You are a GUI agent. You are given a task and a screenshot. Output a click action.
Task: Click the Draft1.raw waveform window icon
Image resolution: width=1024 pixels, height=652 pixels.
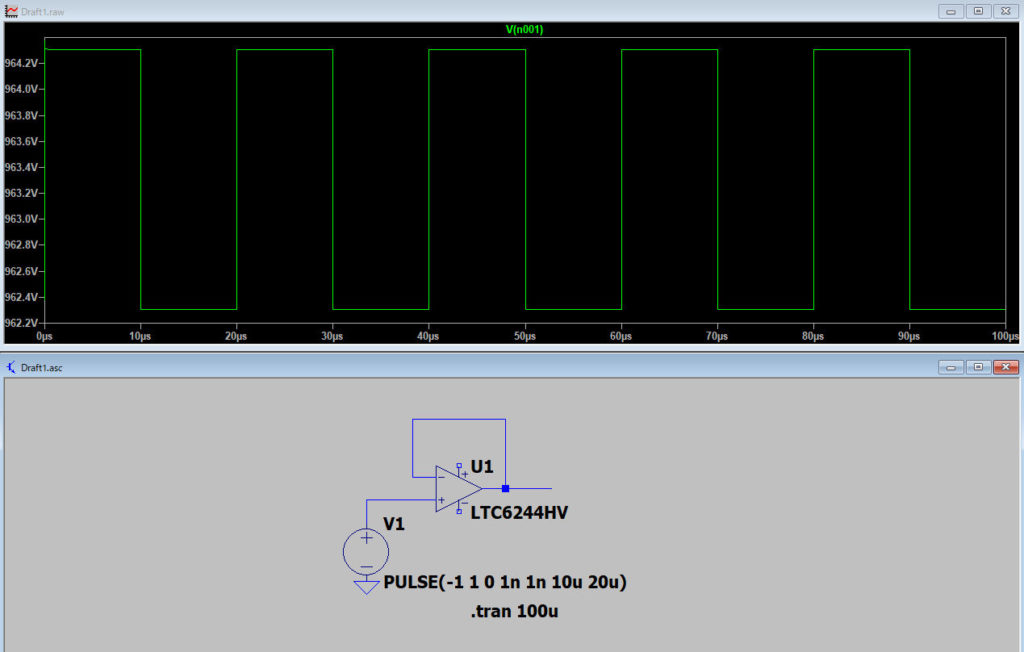pyautogui.click(x=11, y=10)
